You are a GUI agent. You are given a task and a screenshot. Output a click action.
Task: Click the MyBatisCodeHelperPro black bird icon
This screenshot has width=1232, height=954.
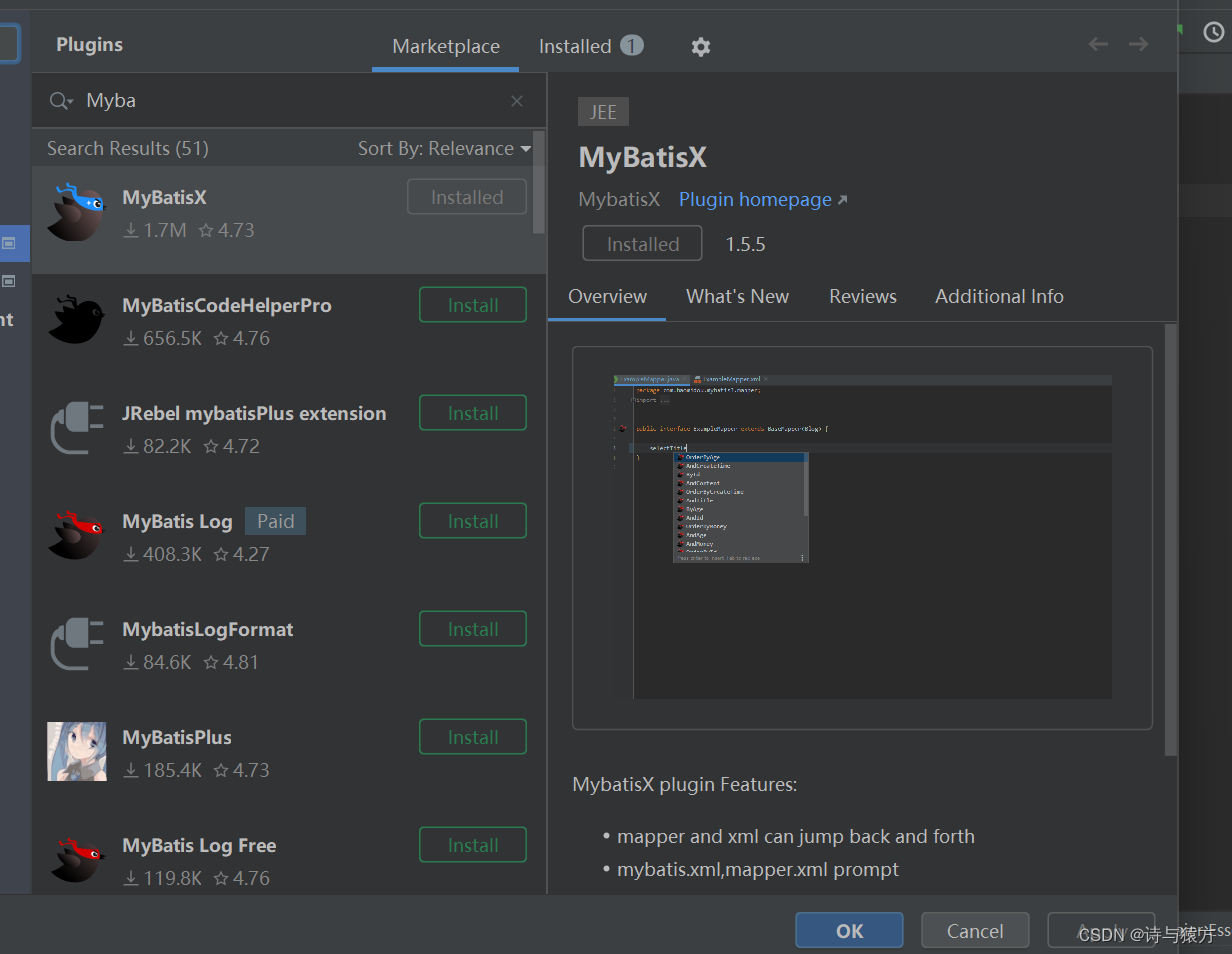[x=77, y=320]
